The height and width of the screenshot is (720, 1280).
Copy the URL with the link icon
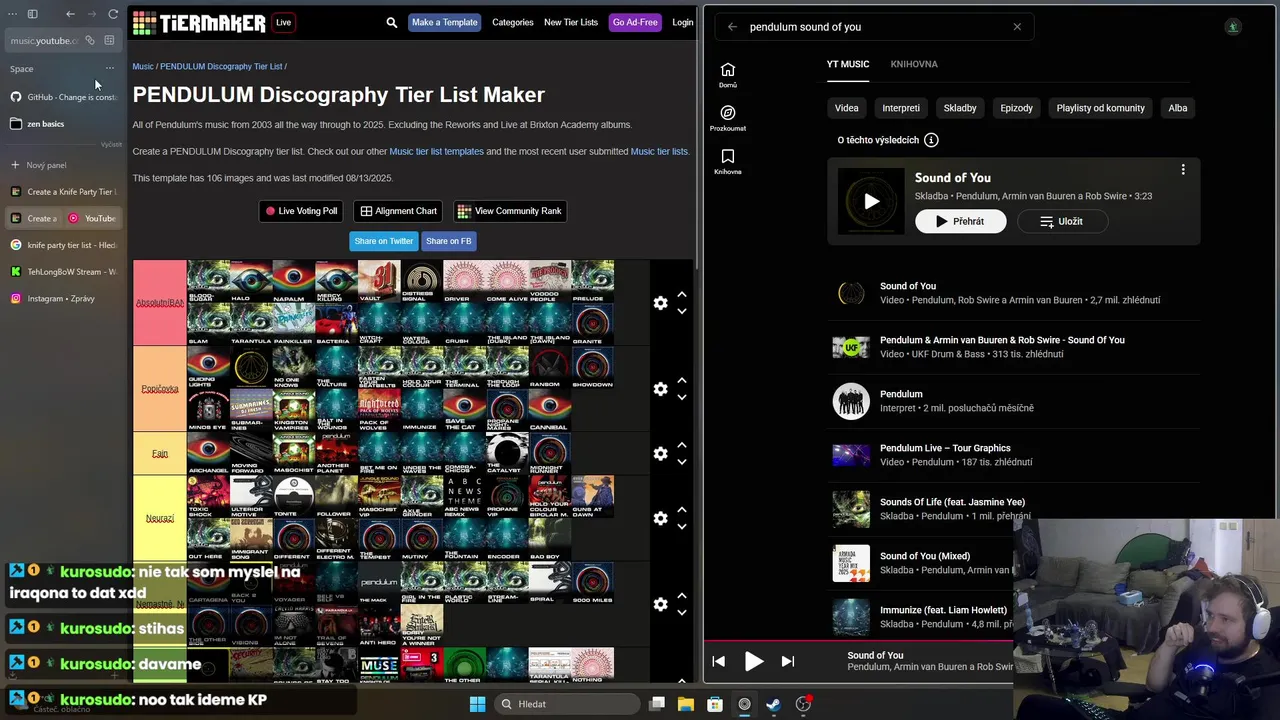click(89, 40)
